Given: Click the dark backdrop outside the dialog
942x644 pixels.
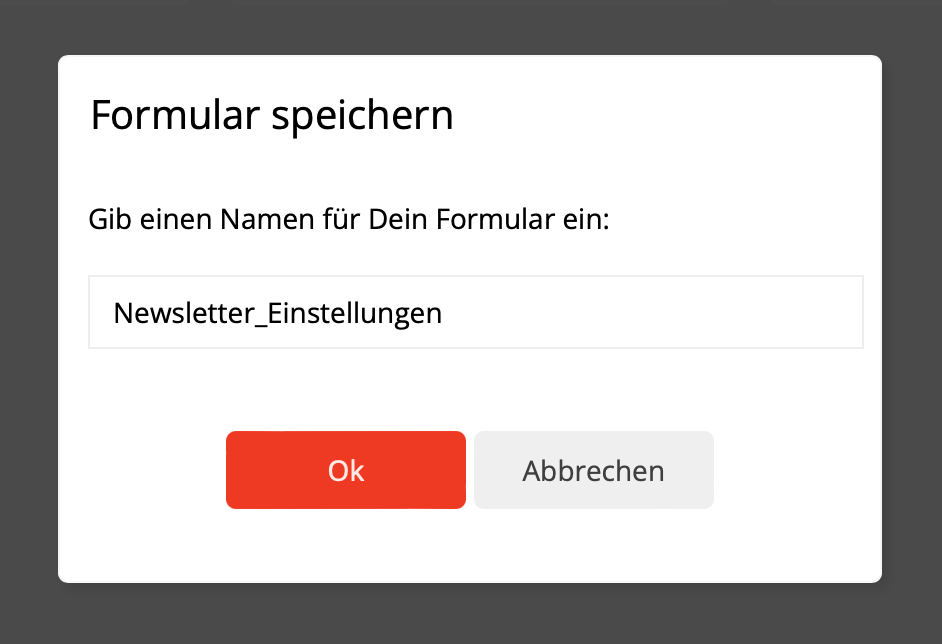Looking at the screenshot, I should (x=28, y=320).
